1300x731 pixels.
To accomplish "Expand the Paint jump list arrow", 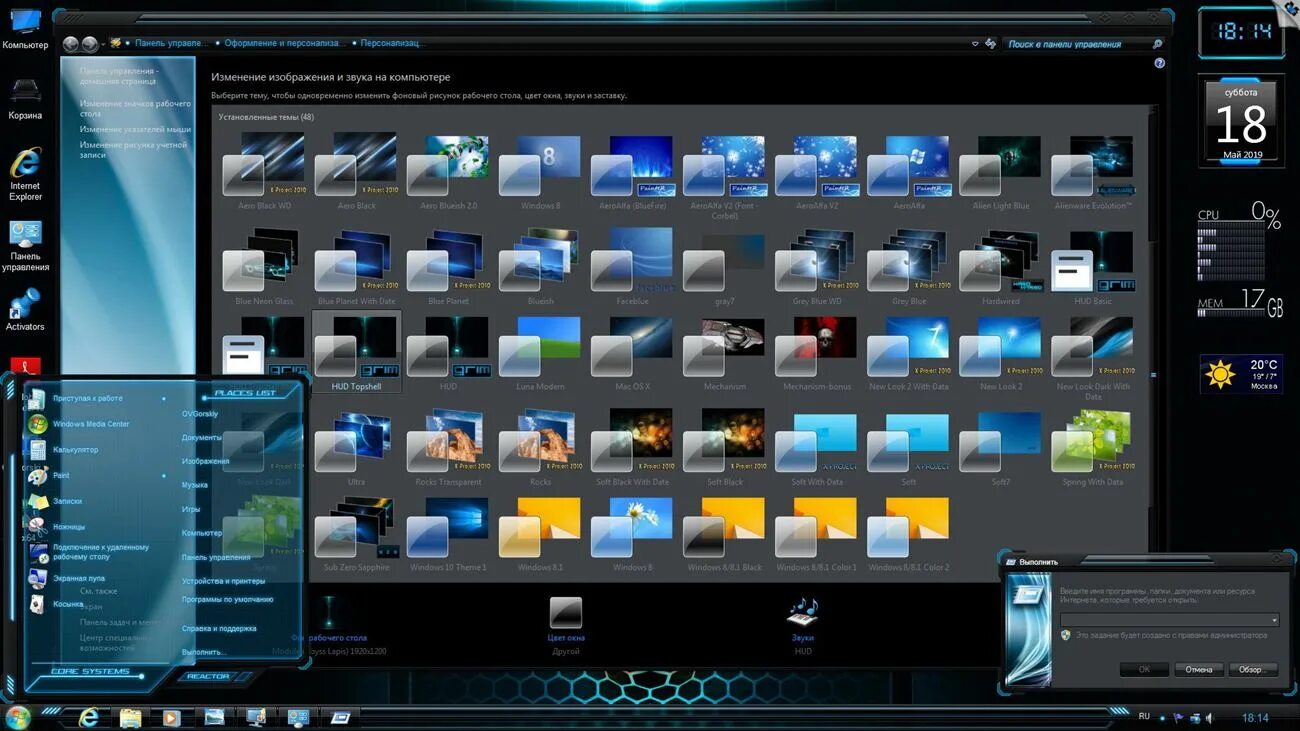I will point(164,476).
